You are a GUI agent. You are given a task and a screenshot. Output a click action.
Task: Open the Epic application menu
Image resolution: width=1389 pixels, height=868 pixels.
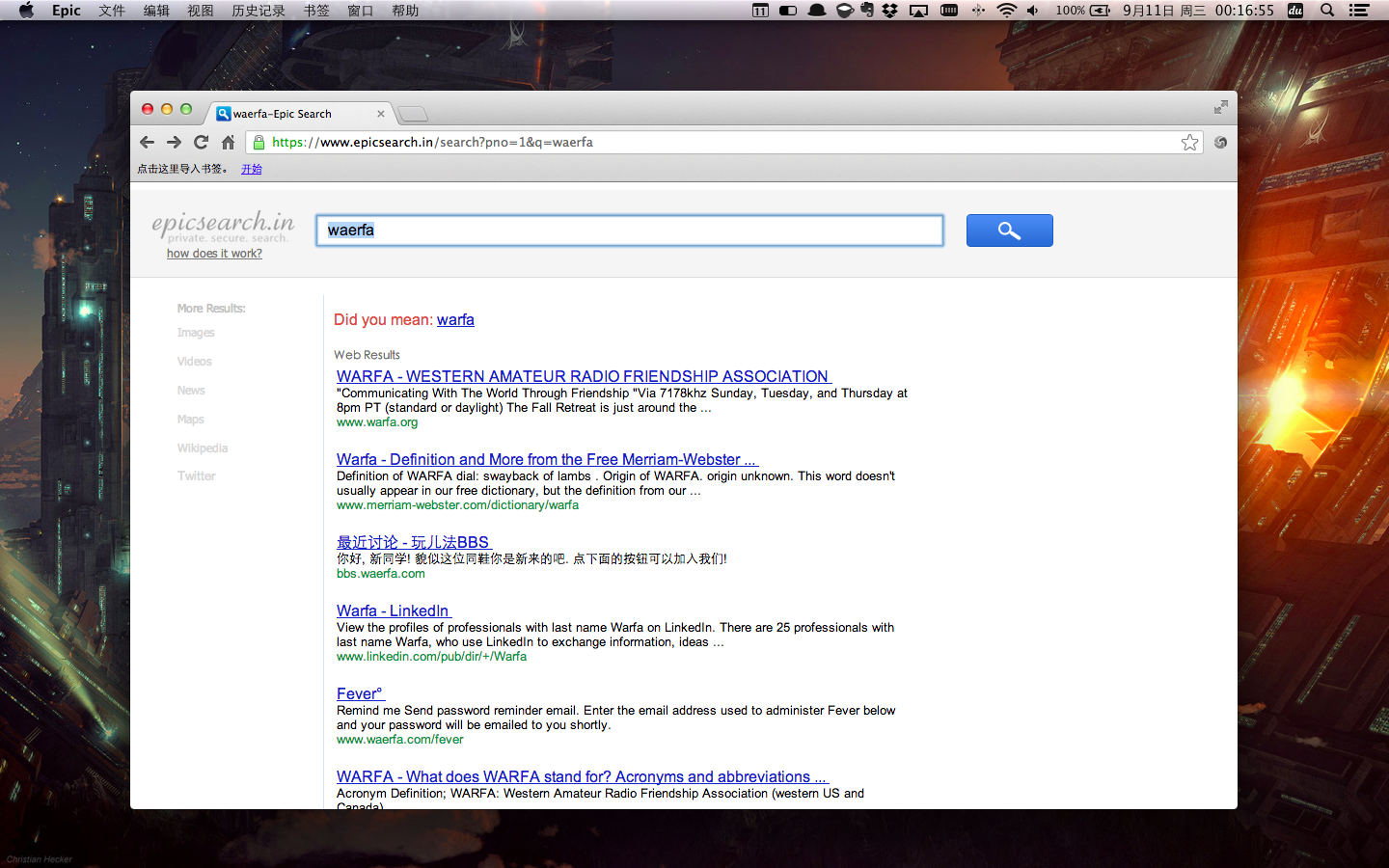point(67,11)
